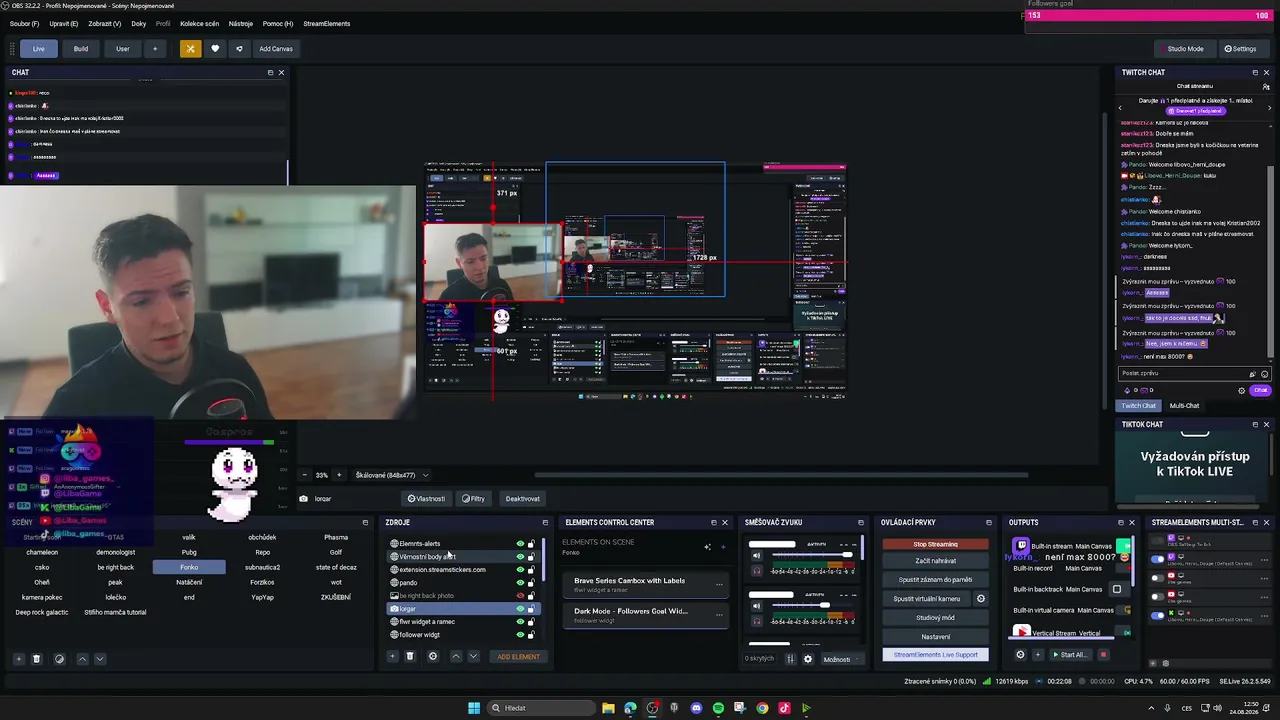Viewport: 1280px width, 720px height.
Task: Select the Fonko scene
Action: 189,567
